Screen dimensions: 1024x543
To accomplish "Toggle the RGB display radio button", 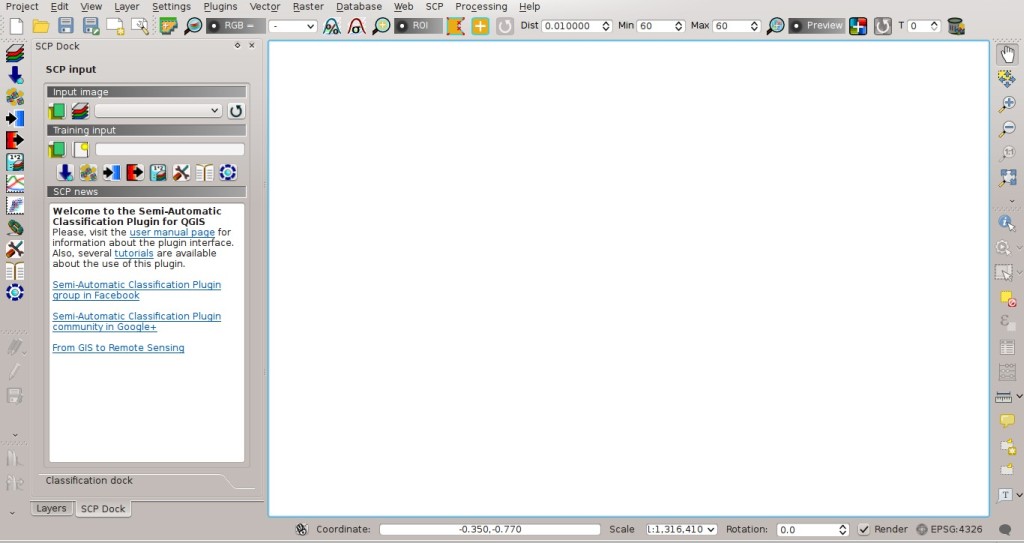I will [234, 25].
